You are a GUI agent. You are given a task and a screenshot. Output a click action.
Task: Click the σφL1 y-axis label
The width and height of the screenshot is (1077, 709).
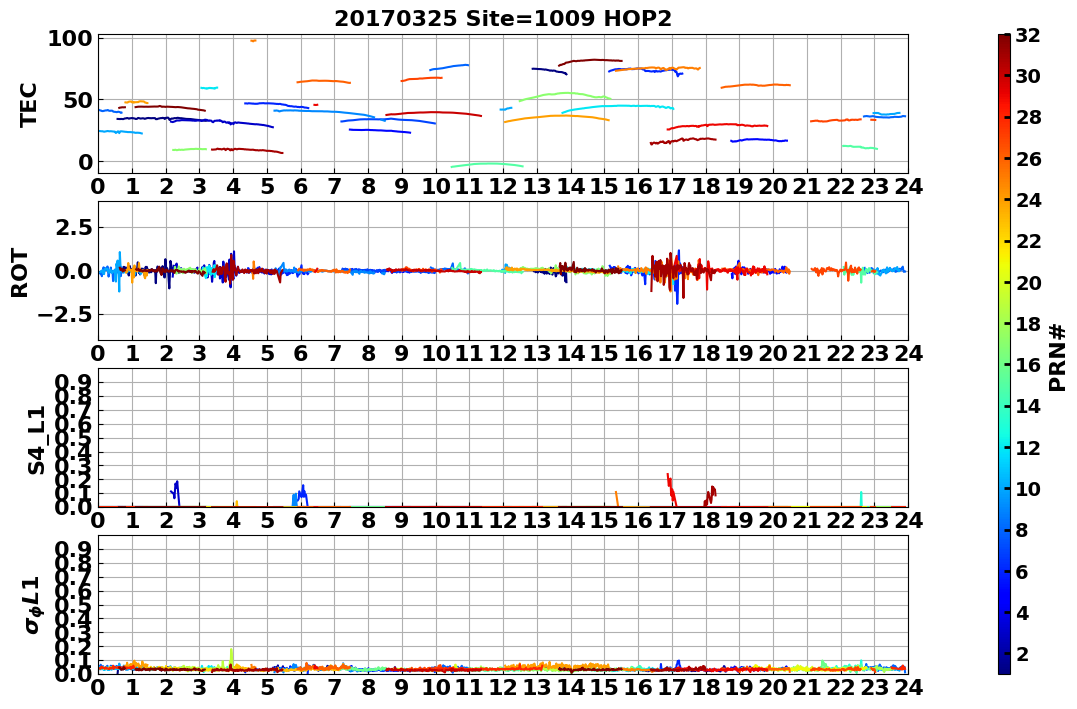[x=32, y=605]
